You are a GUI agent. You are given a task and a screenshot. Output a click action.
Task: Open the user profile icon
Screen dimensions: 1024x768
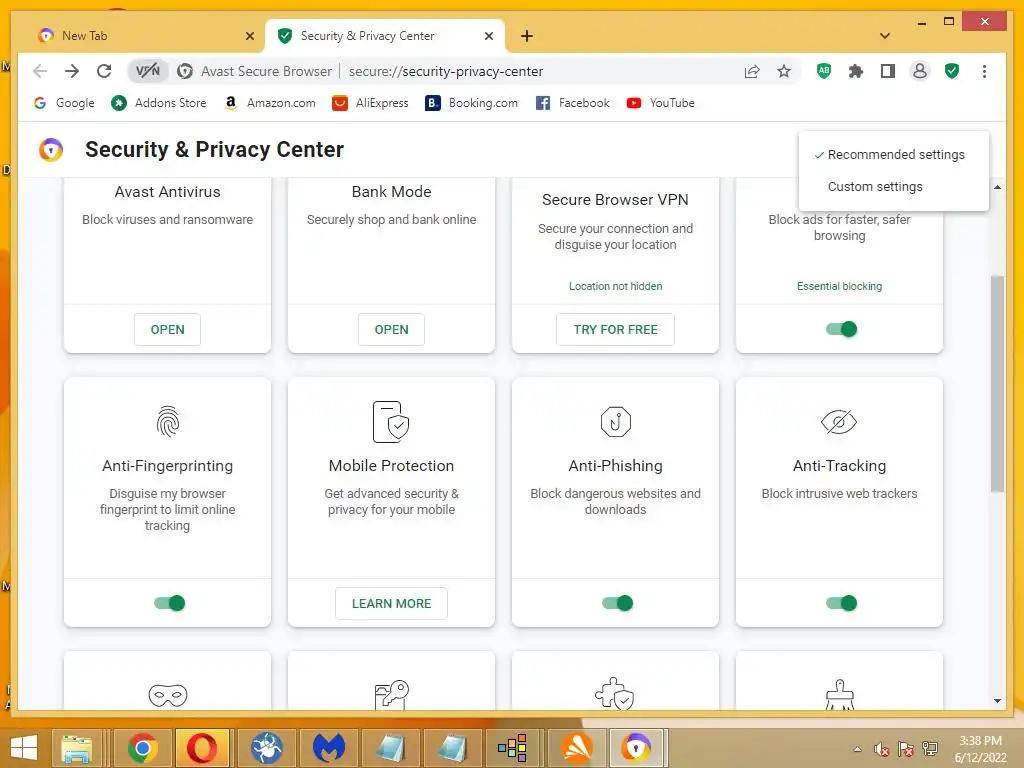click(920, 71)
